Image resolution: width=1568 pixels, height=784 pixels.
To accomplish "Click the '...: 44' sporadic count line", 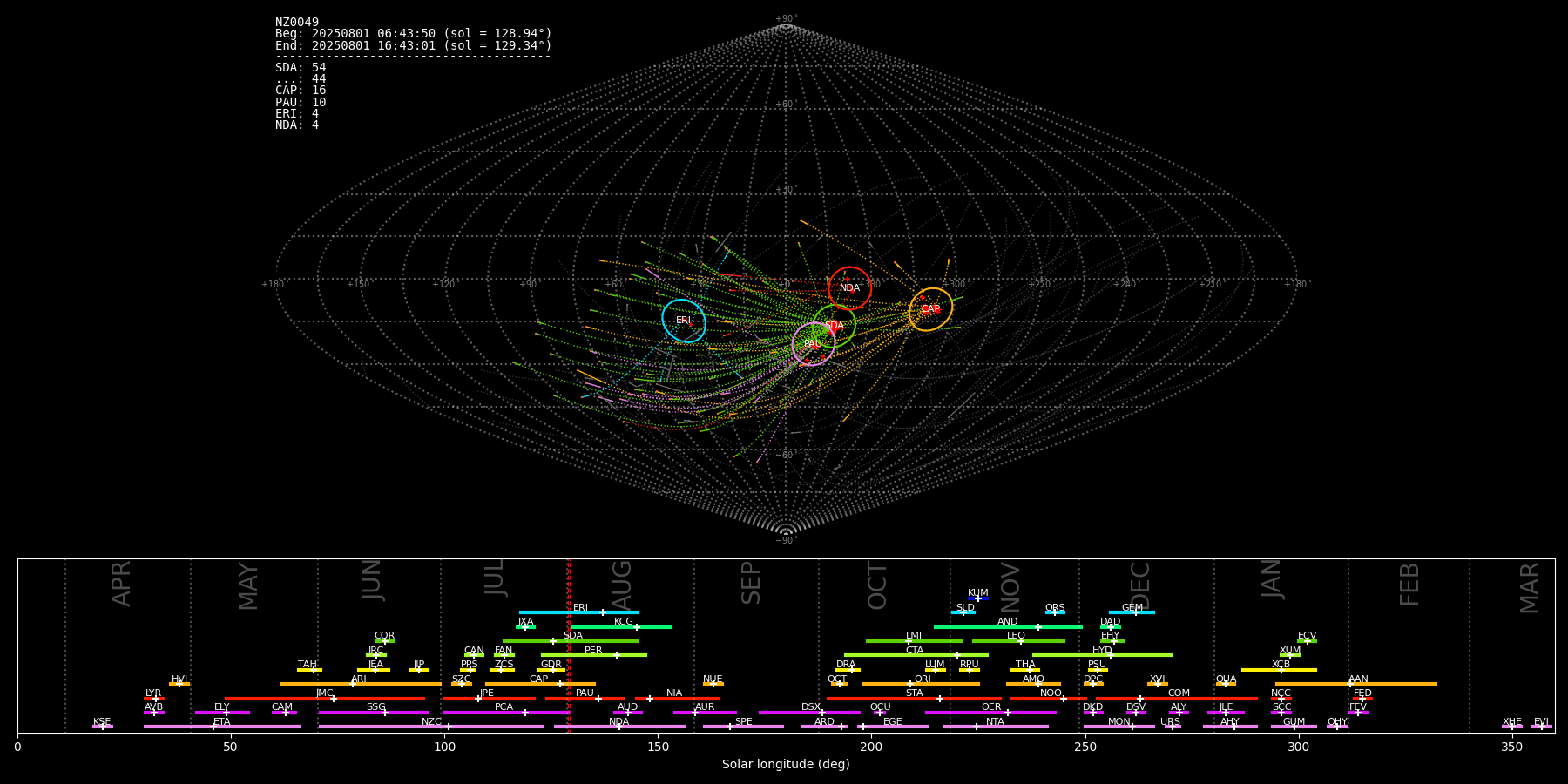I will (x=301, y=79).
